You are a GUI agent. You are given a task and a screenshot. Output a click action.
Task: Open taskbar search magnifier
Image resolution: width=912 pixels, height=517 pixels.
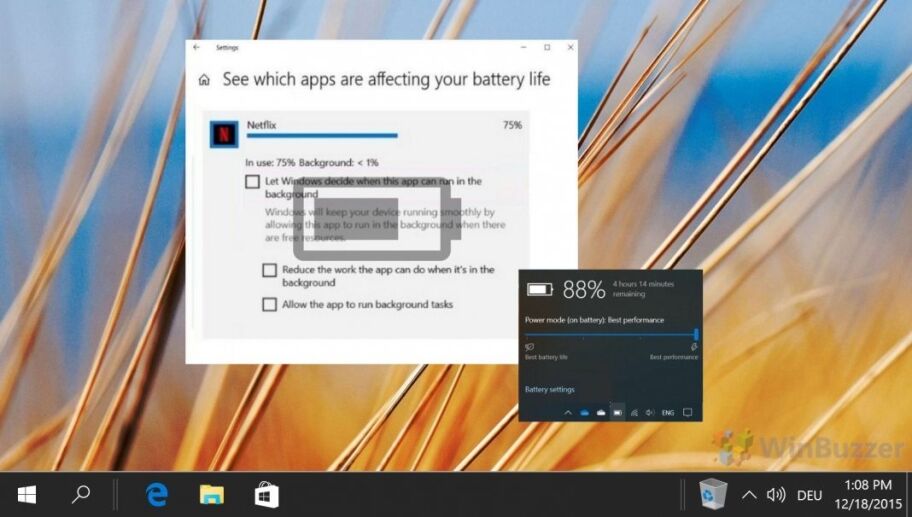[x=81, y=494]
